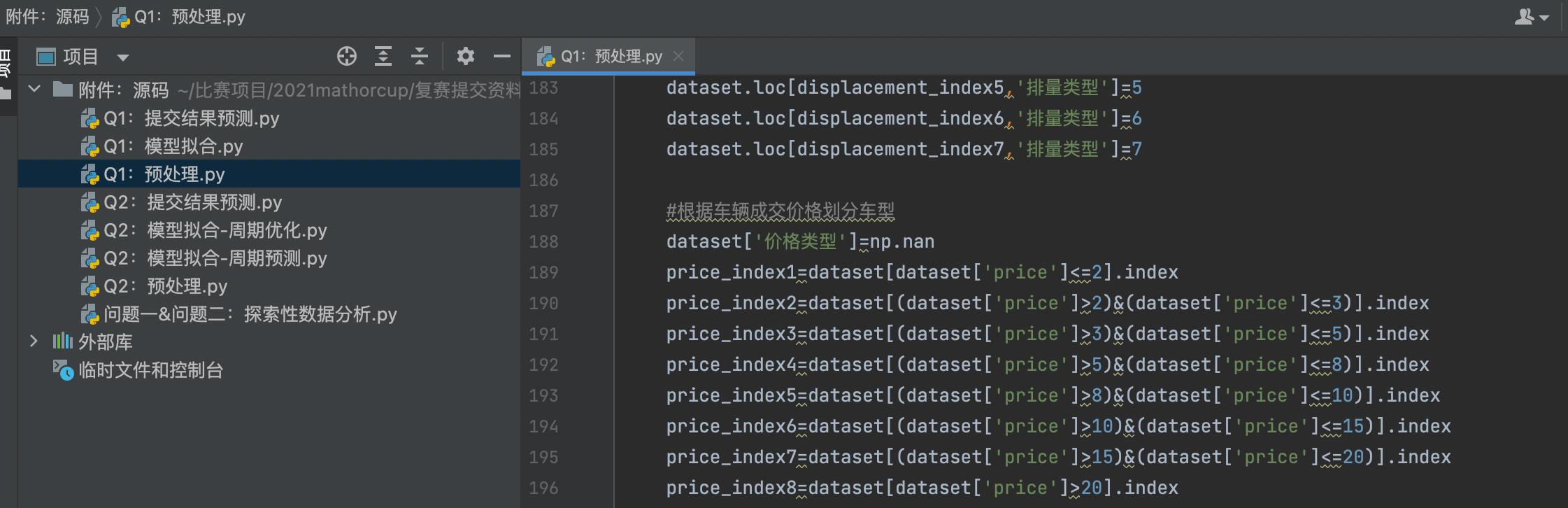1568x508 pixels.
Task: Click the 项目 panel title
Action: 80,57
